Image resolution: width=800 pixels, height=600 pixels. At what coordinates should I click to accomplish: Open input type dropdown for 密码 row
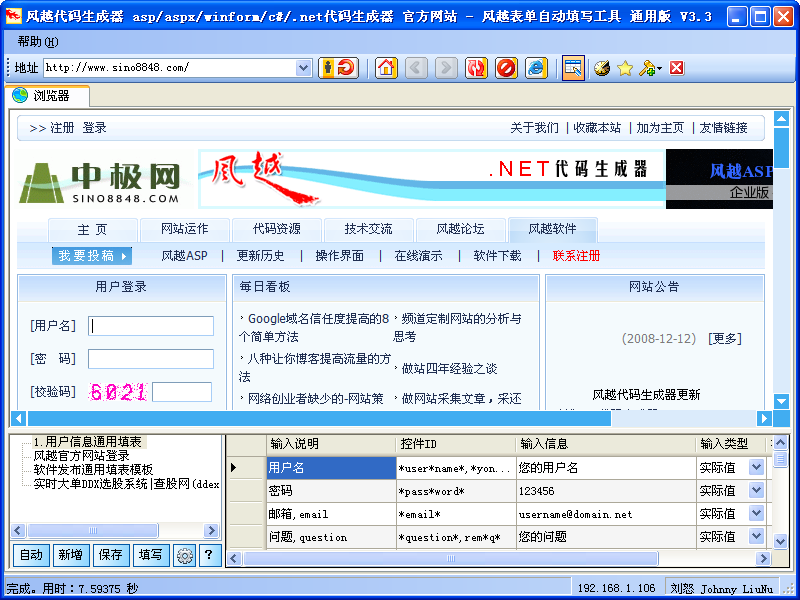[756, 490]
